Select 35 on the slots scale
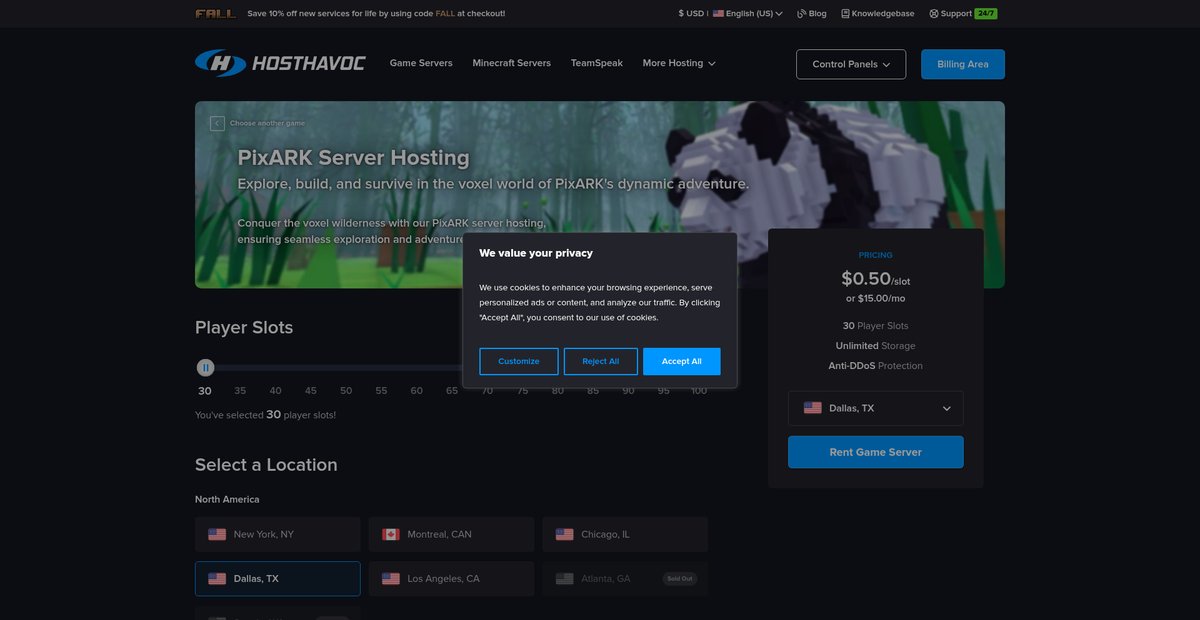The width and height of the screenshot is (1200, 620). [240, 391]
